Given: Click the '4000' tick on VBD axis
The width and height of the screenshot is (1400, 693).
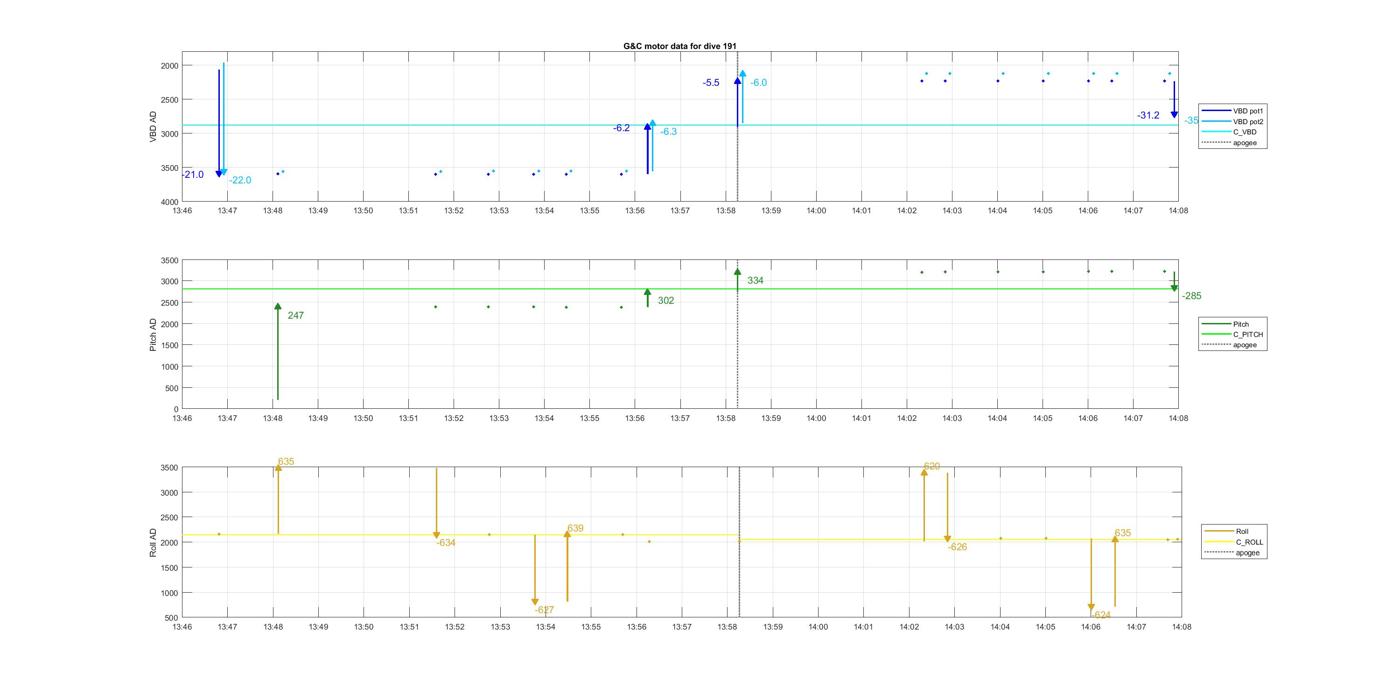Looking at the screenshot, I should pyautogui.click(x=169, y=202).
